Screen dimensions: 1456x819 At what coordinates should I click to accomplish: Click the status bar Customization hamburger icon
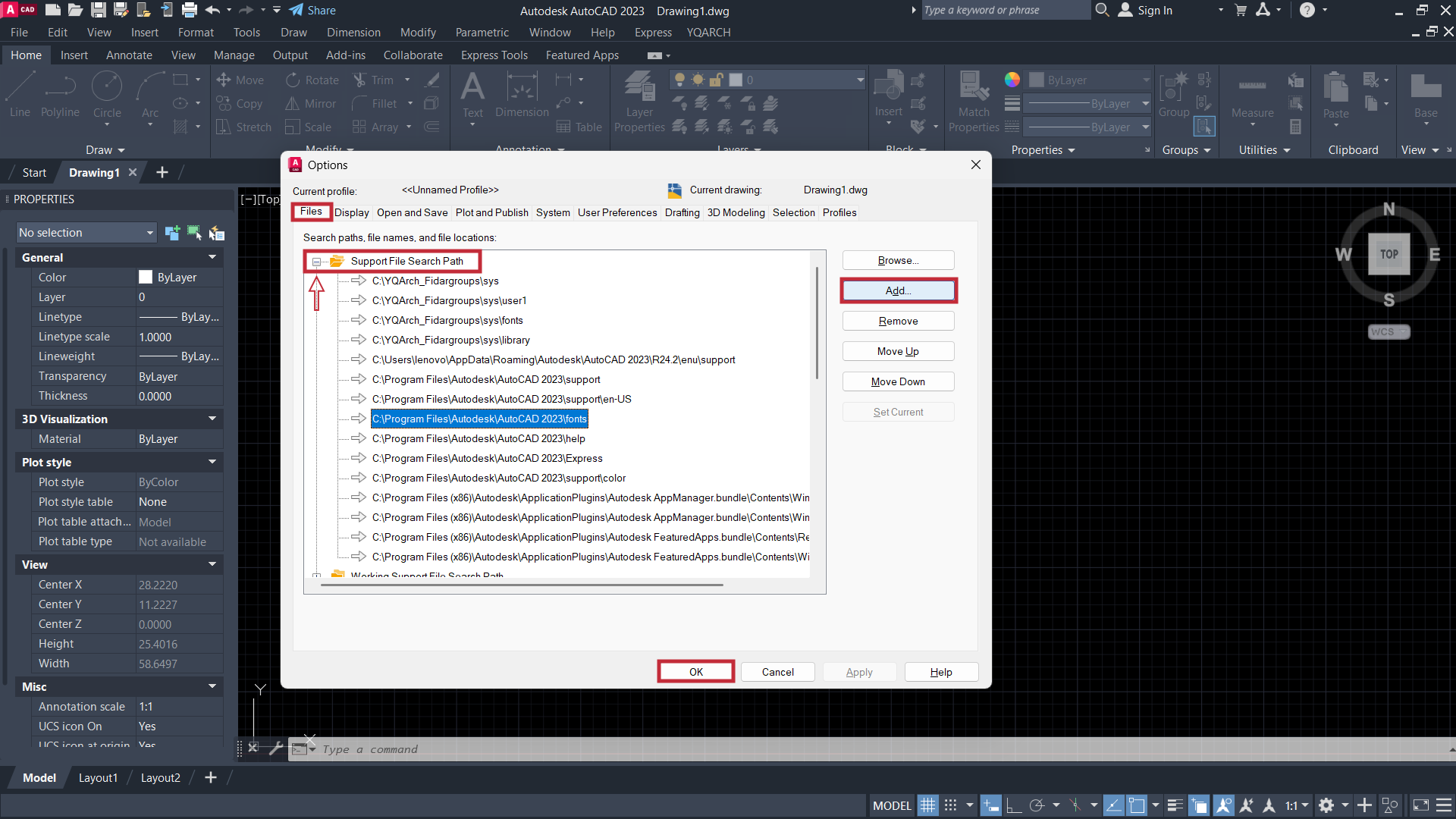[x=1444, y=805]
